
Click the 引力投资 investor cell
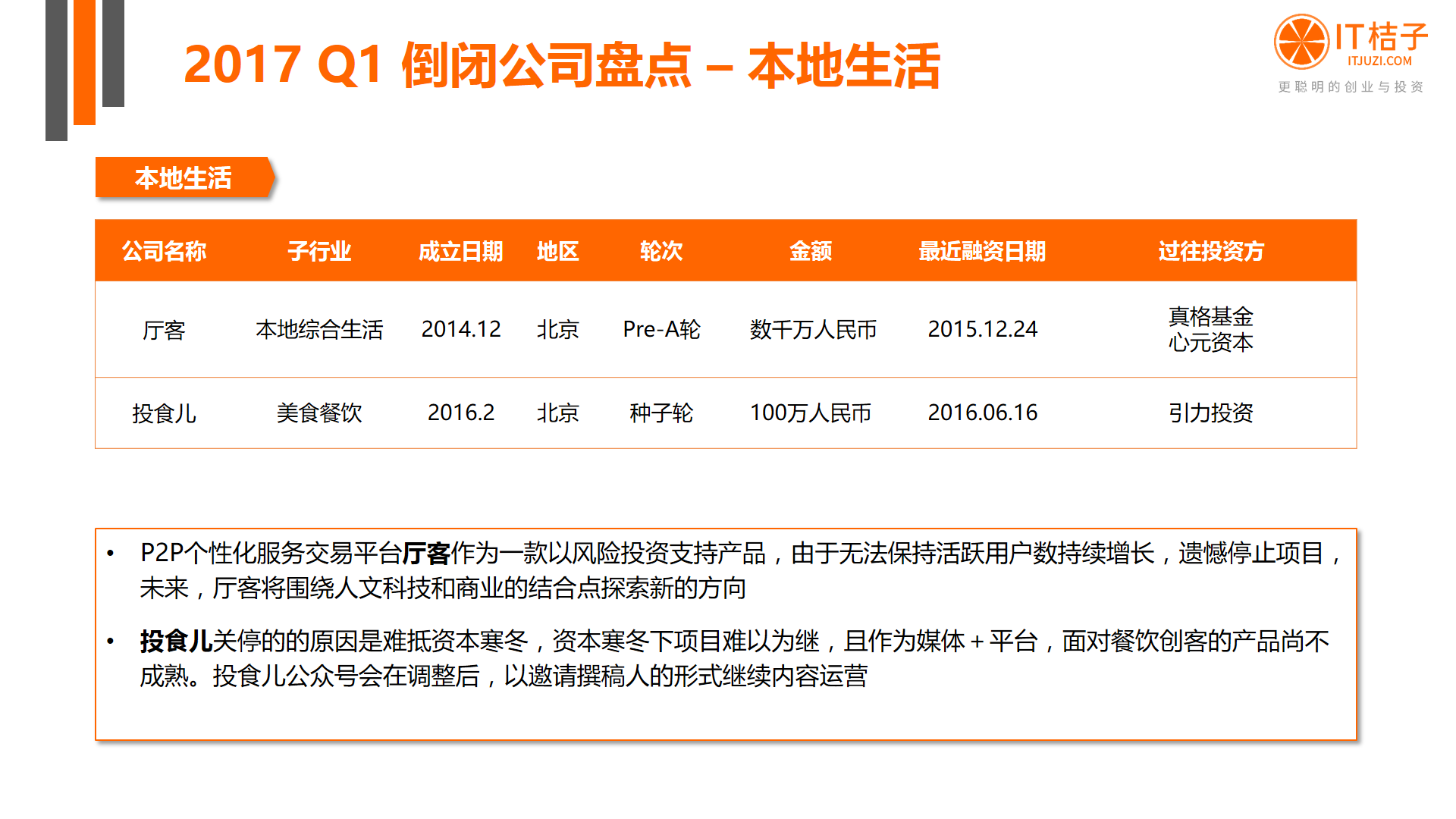pos(1210,413)
